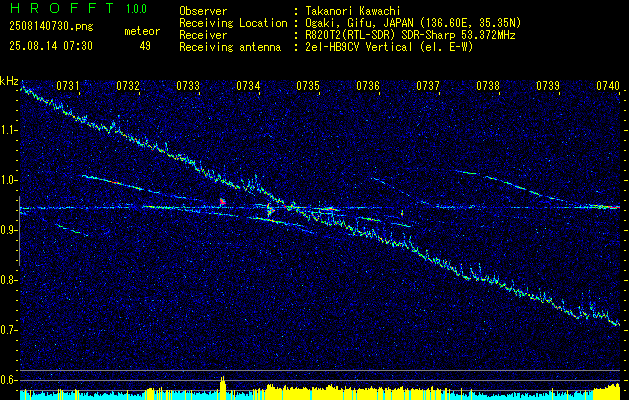Click the HROFFT program title
Screen dimensions: 629x400
[x=62, y=8]
